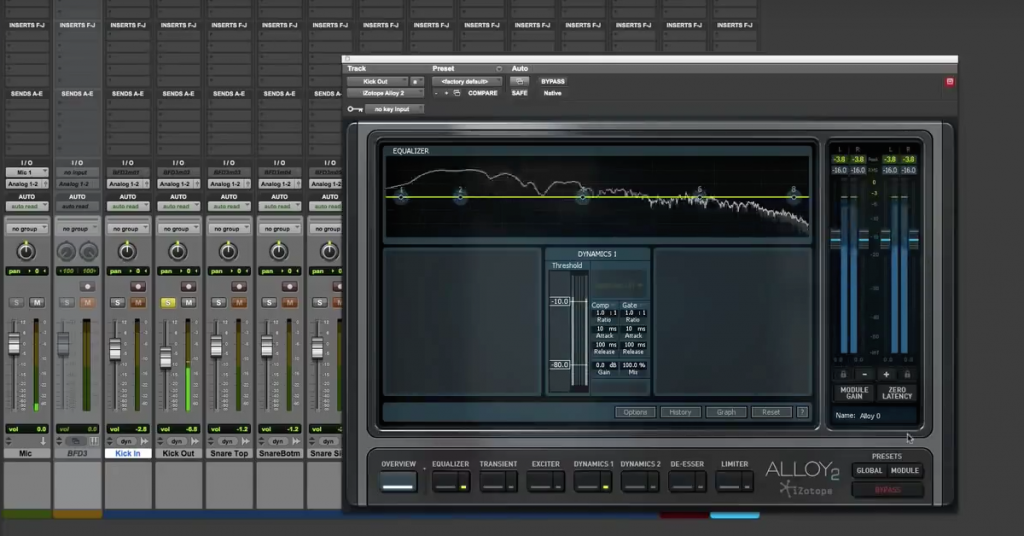Solo the SnareBotm track
This screenshot has width=1024, height=536.
pos(269,302)
